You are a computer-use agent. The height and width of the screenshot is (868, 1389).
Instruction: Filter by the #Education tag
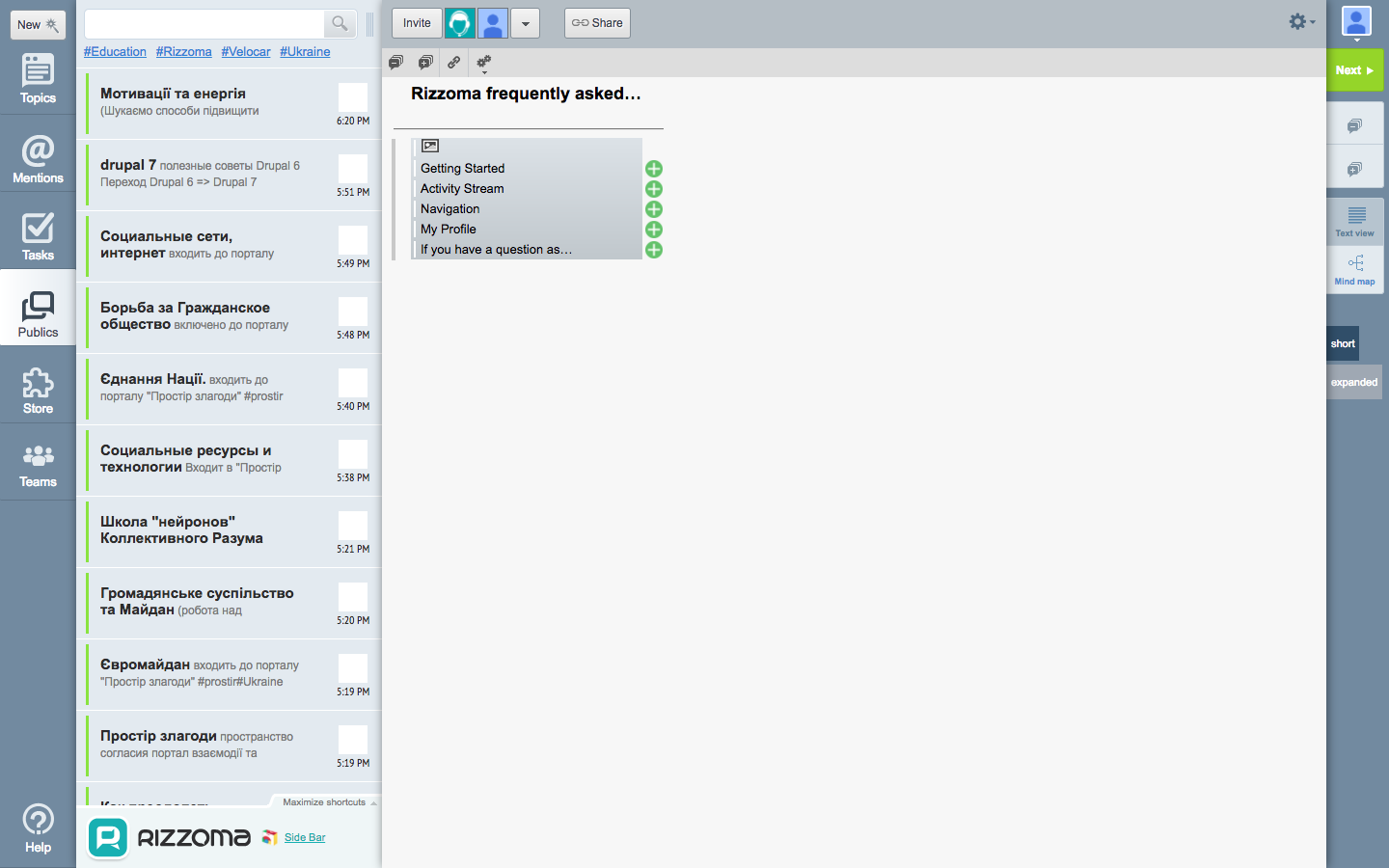[115, 52]
